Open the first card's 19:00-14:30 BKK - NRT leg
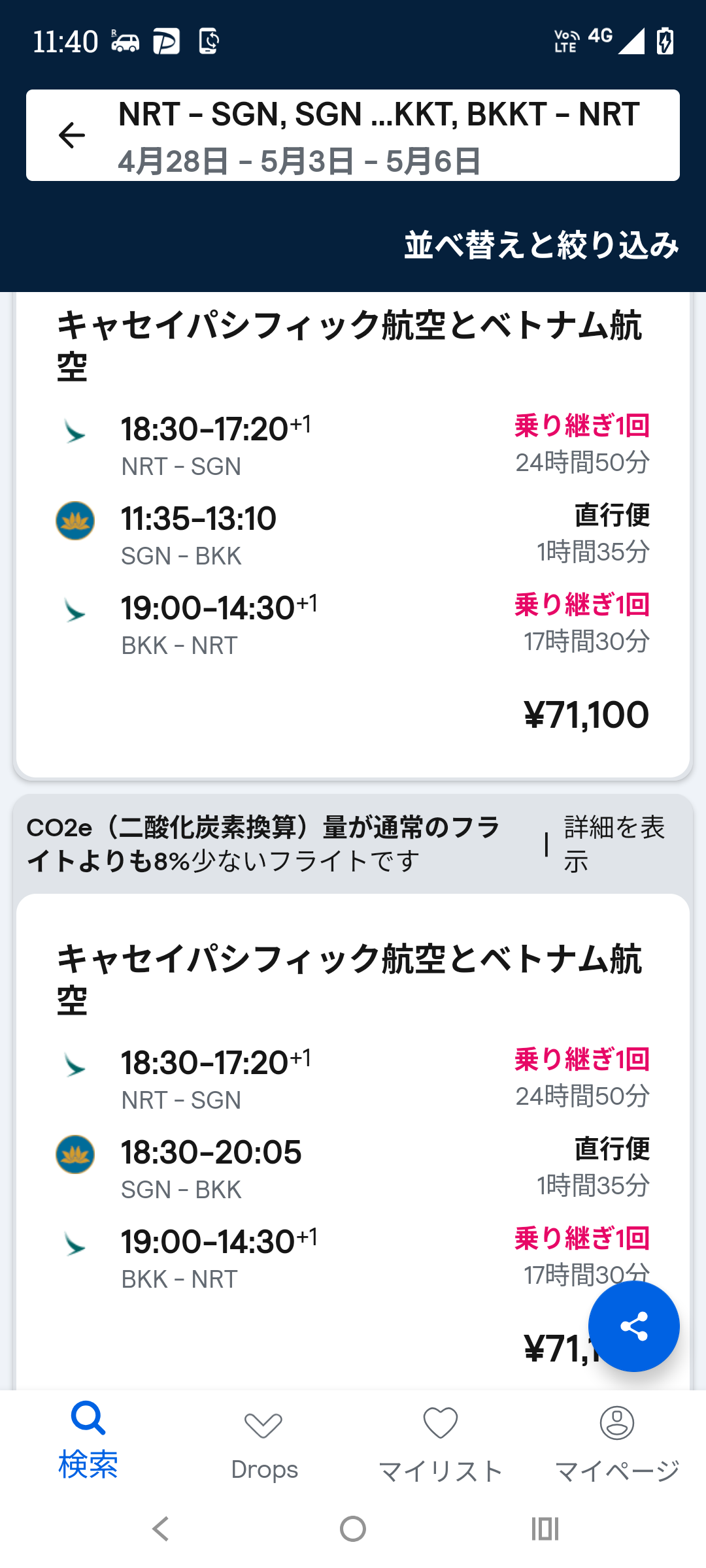The image size is (706, 1568). pyautogui.click(x=219, y=623)
